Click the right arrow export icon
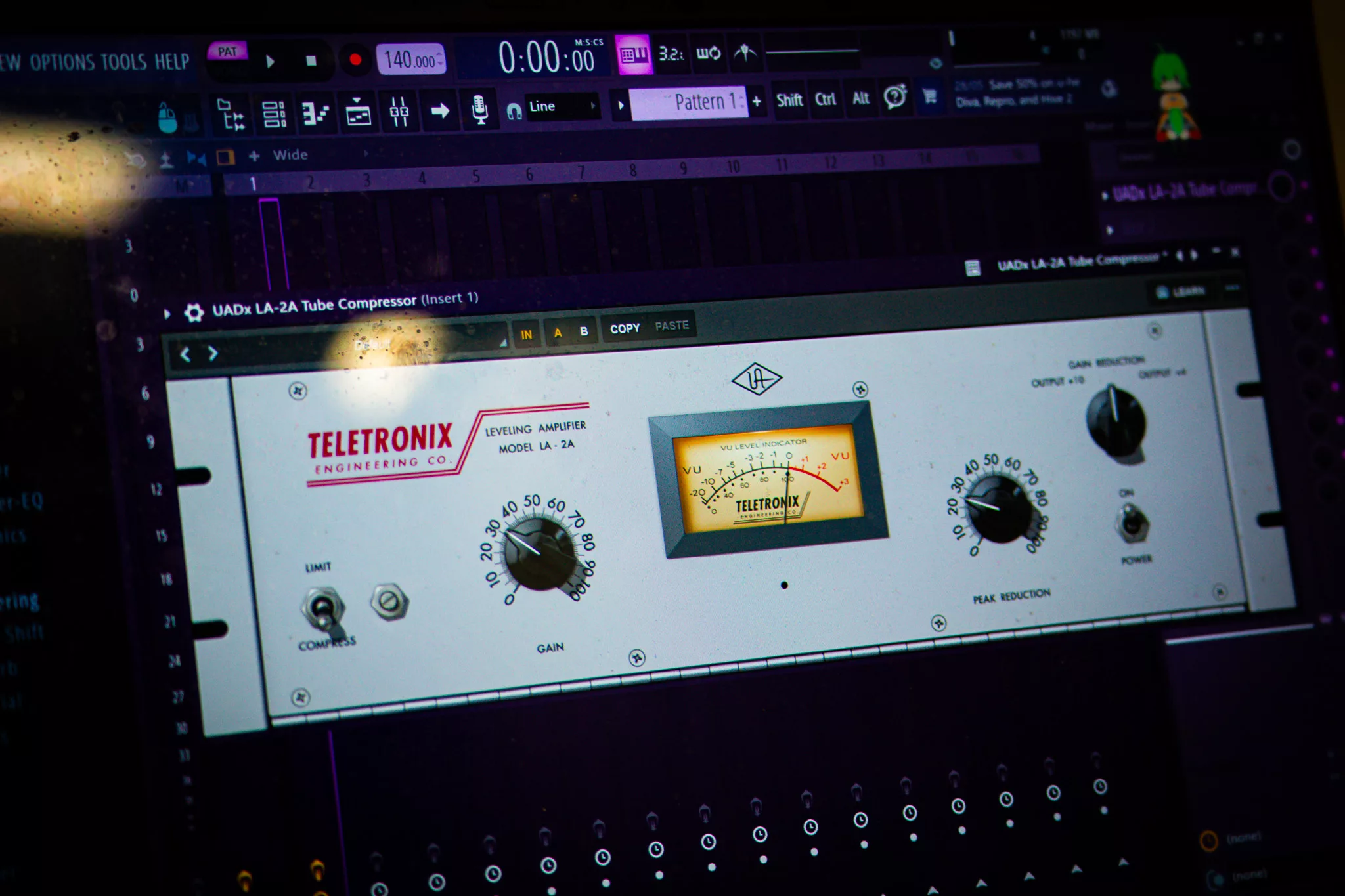The image size is (1345, 896). point(440,110)
